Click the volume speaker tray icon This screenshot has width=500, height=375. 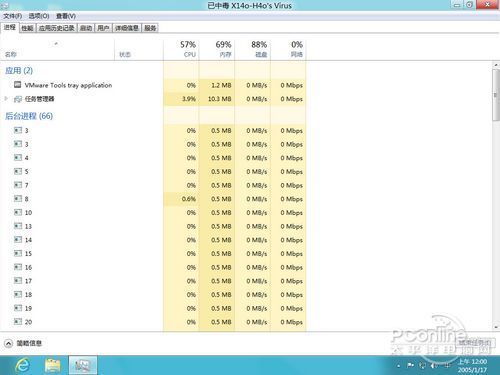(434, 366)
